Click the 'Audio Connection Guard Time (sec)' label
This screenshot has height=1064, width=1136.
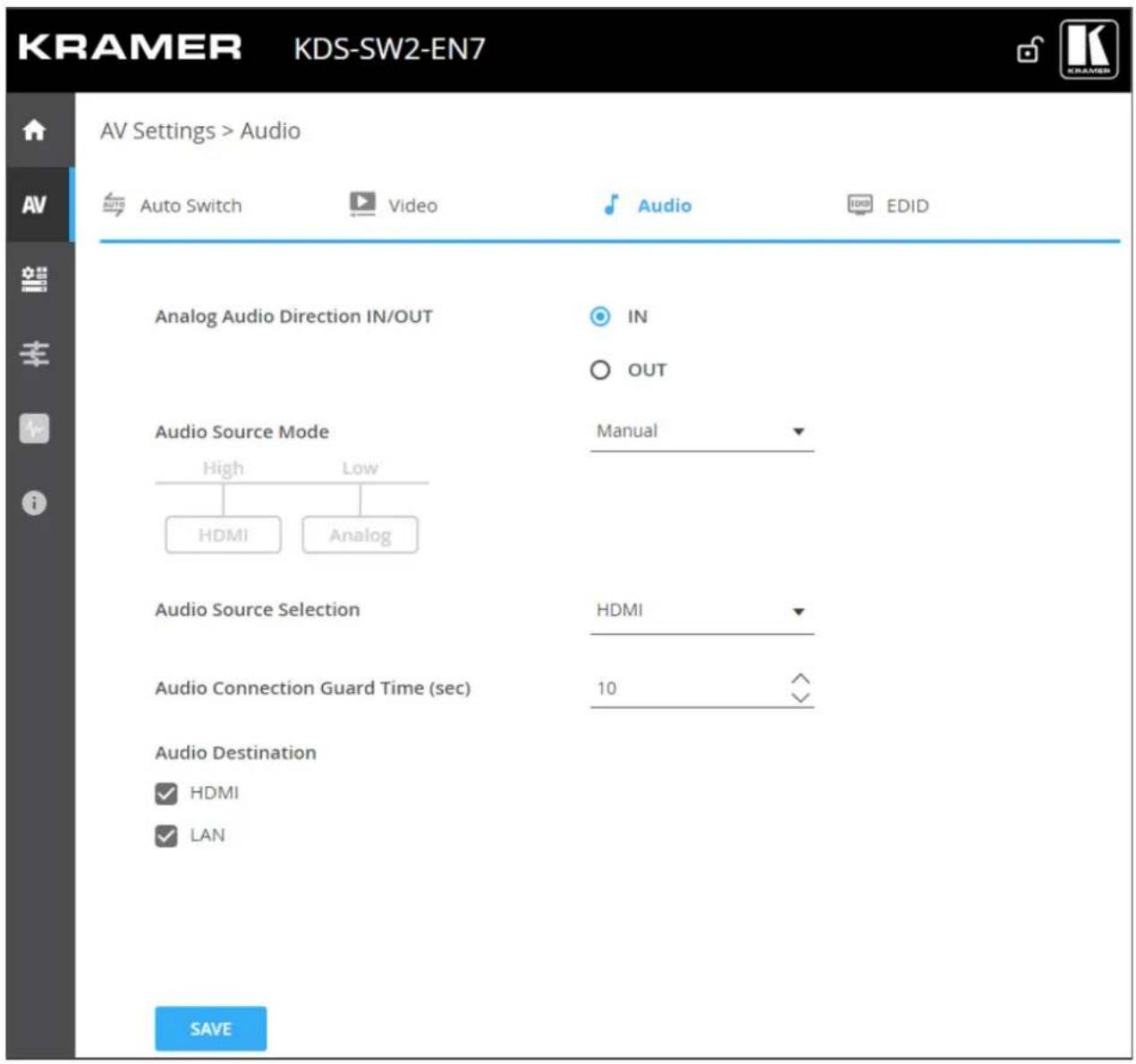point(312,688)
